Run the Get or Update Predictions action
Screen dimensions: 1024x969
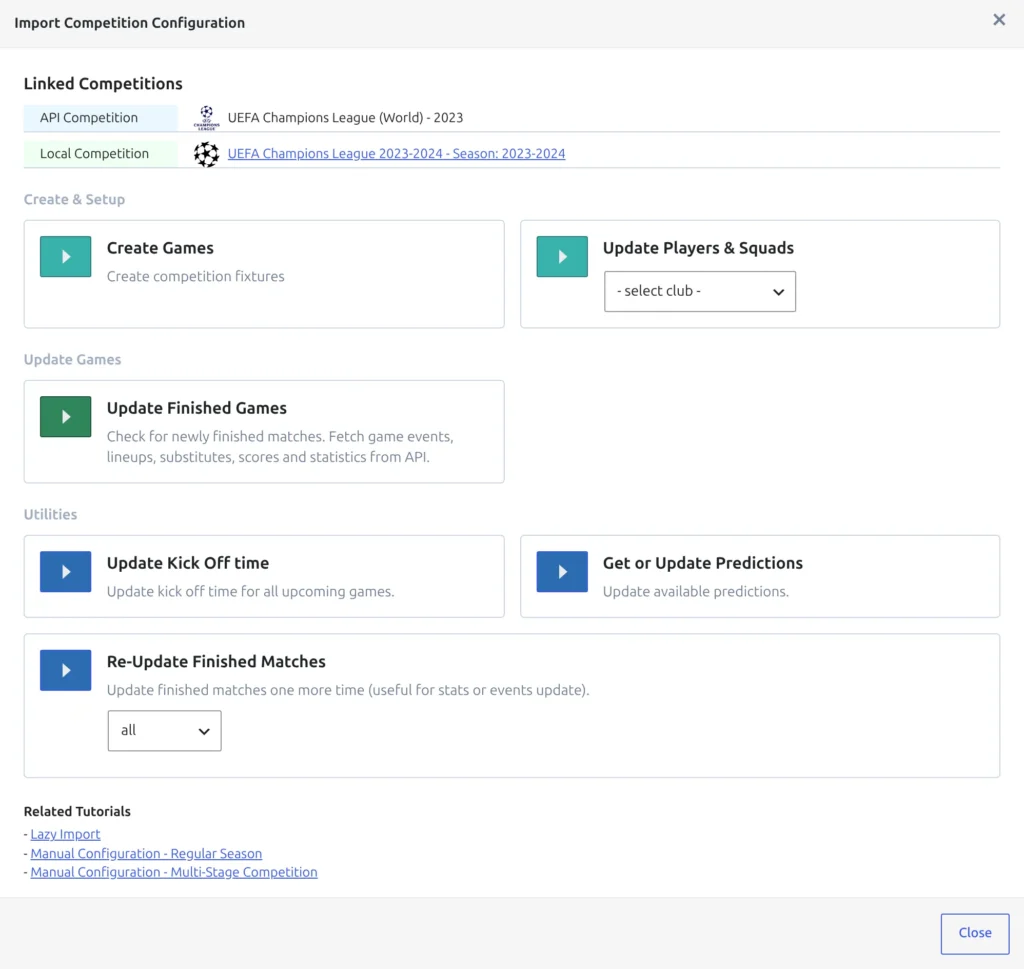pos(562,571)
